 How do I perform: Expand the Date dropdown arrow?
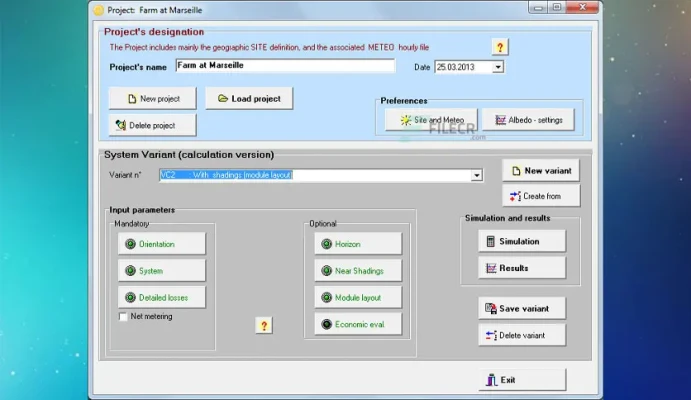[x=498, y=67]
